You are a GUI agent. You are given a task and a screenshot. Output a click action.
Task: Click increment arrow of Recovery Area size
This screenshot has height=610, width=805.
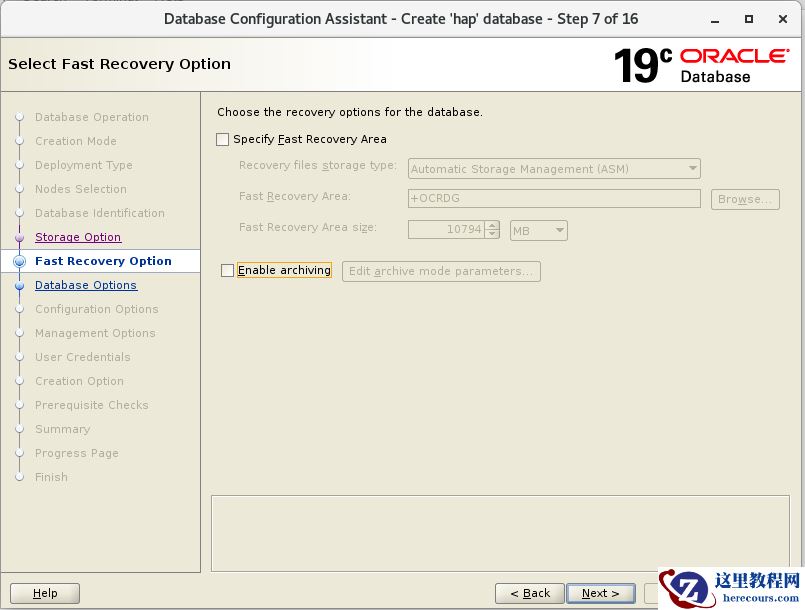(x=492, y=225)
